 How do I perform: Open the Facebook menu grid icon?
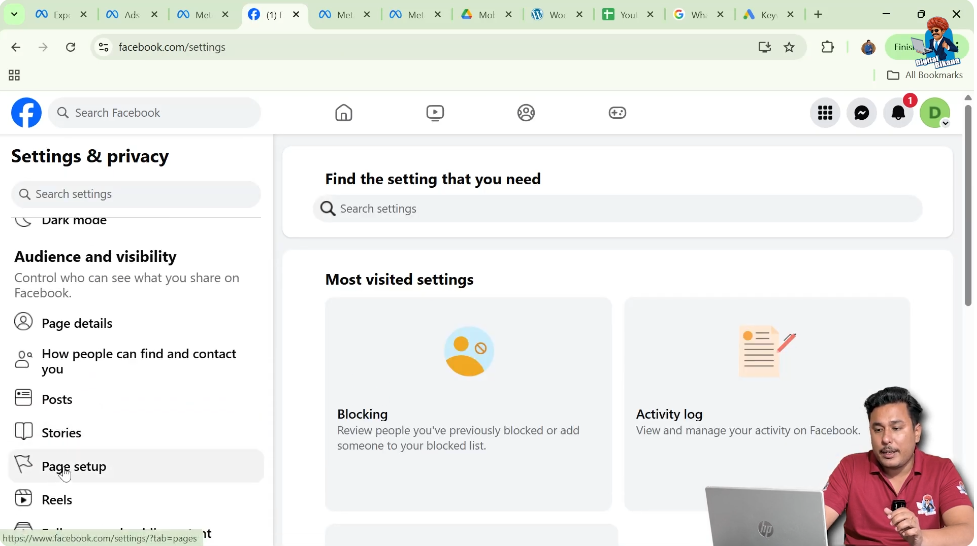(825, 113)
